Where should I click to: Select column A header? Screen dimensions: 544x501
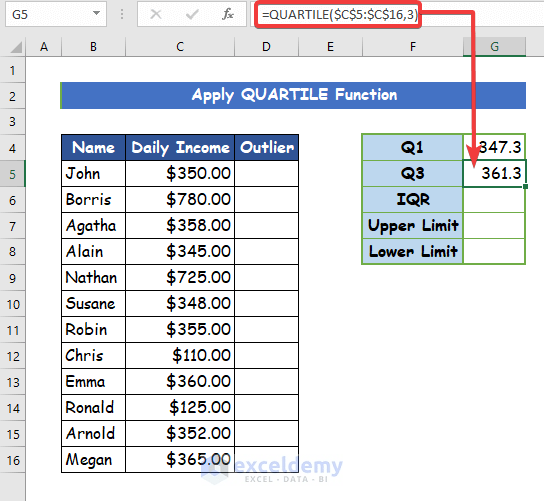[x=43, y=46]
